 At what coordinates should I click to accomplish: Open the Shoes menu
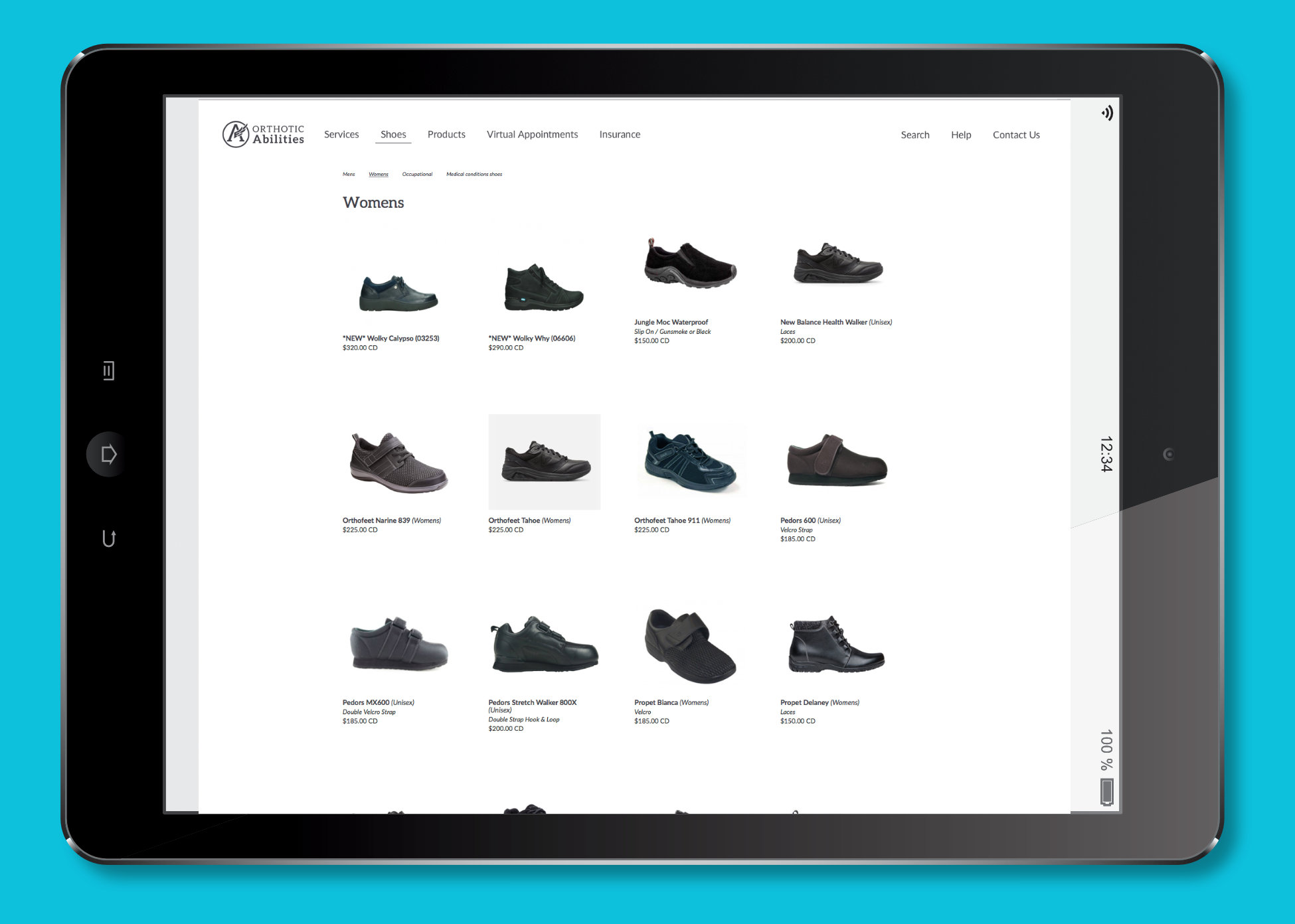pyautogui.click(x=393, y=134)
